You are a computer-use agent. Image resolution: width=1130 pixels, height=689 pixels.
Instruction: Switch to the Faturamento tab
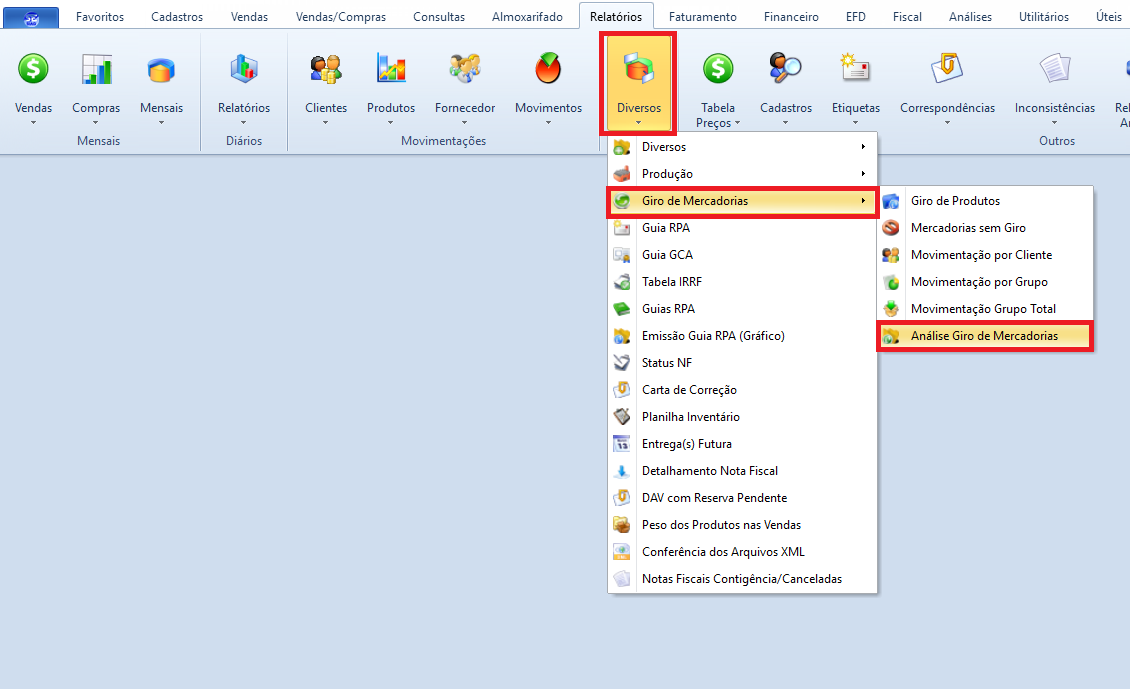point(702,17)
